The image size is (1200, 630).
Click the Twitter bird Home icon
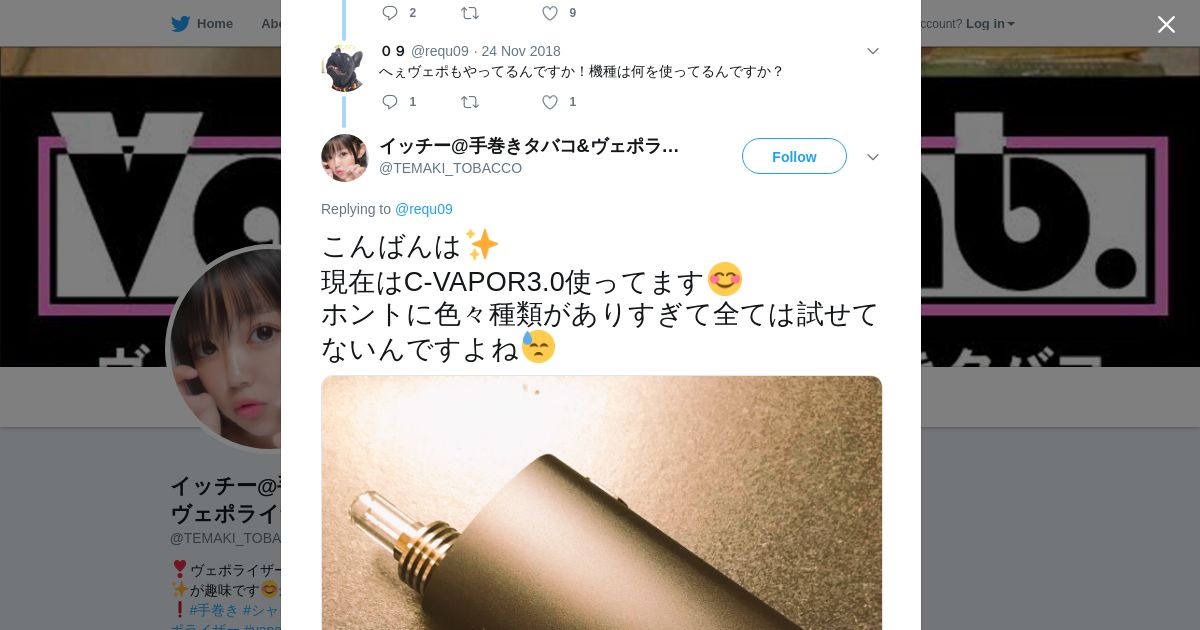point(180,24)
